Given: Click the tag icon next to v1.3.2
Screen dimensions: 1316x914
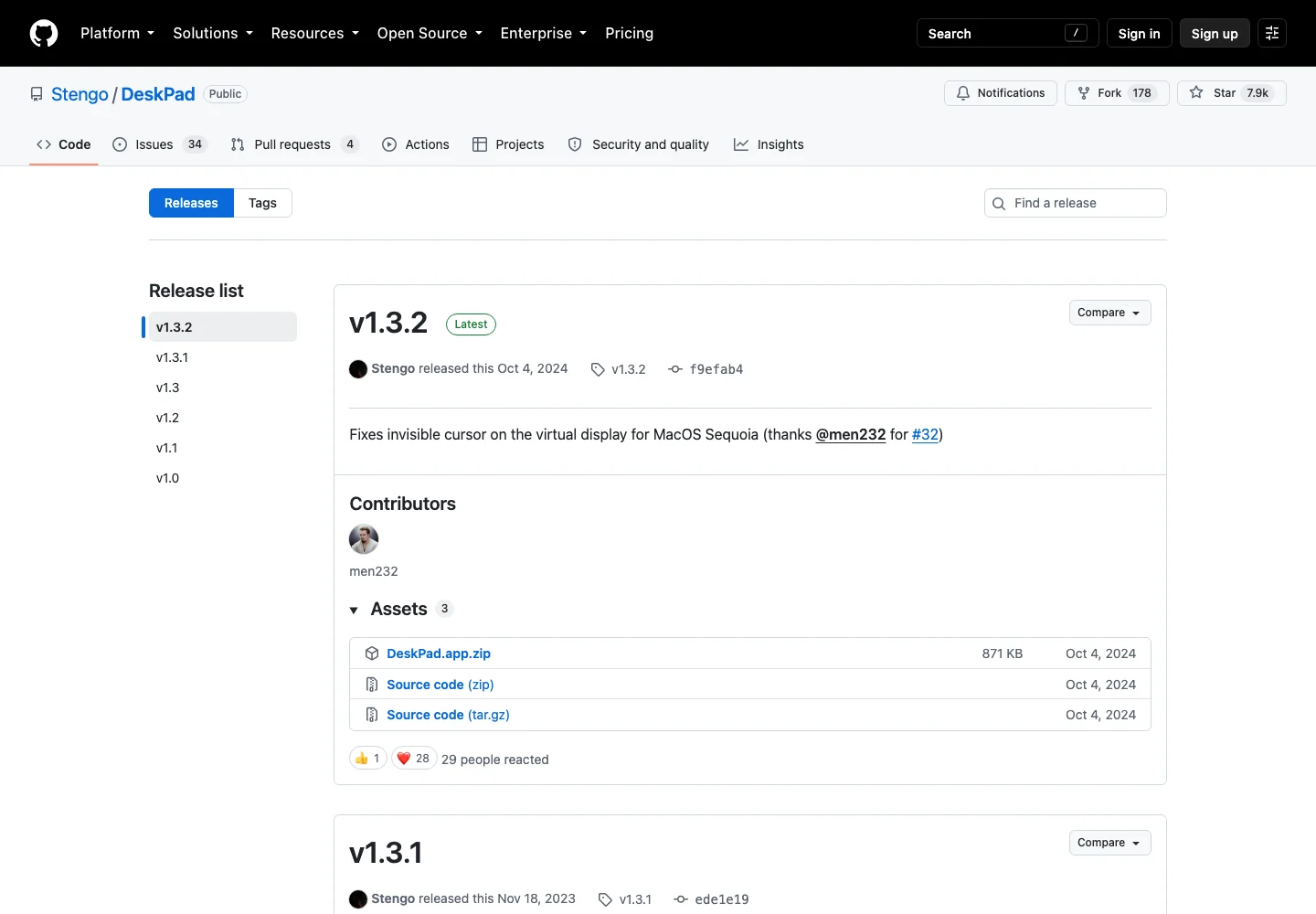Looking at the screenshot, I should point(598,369).
